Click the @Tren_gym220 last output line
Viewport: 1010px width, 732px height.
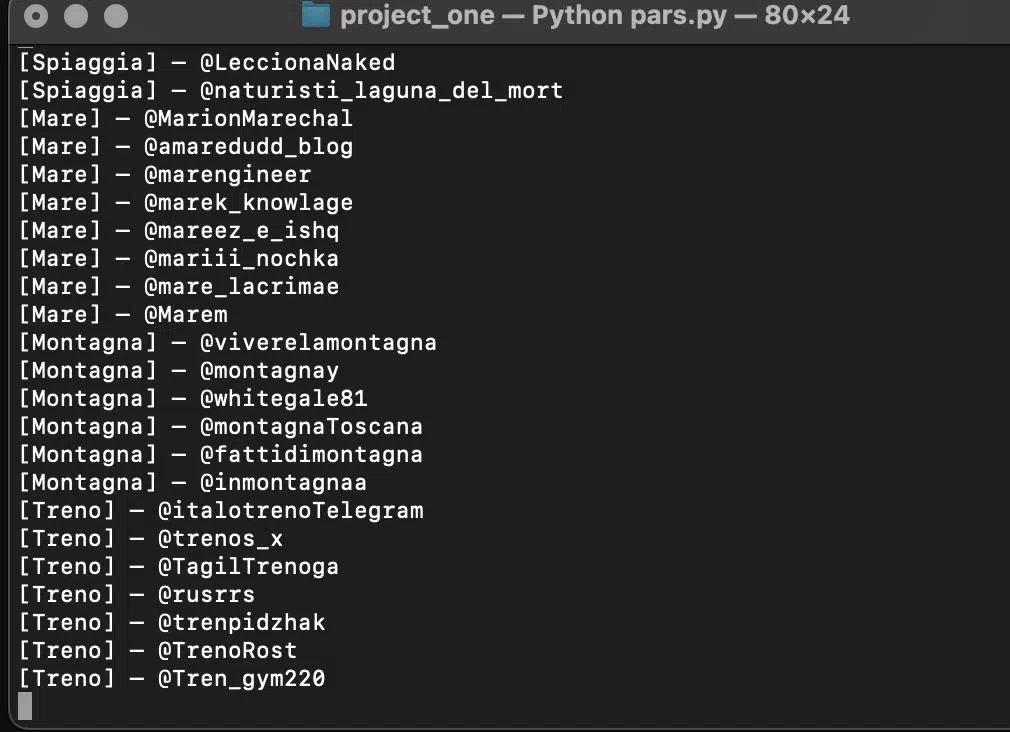tap(172, 679)
